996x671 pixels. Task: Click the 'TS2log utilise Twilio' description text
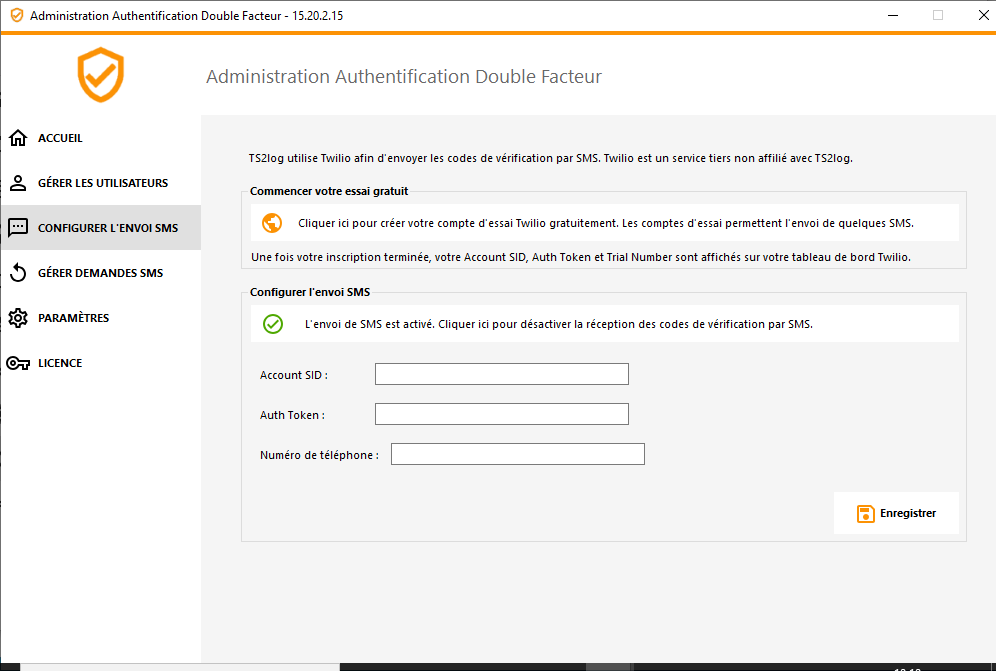[x=551, y=158]
